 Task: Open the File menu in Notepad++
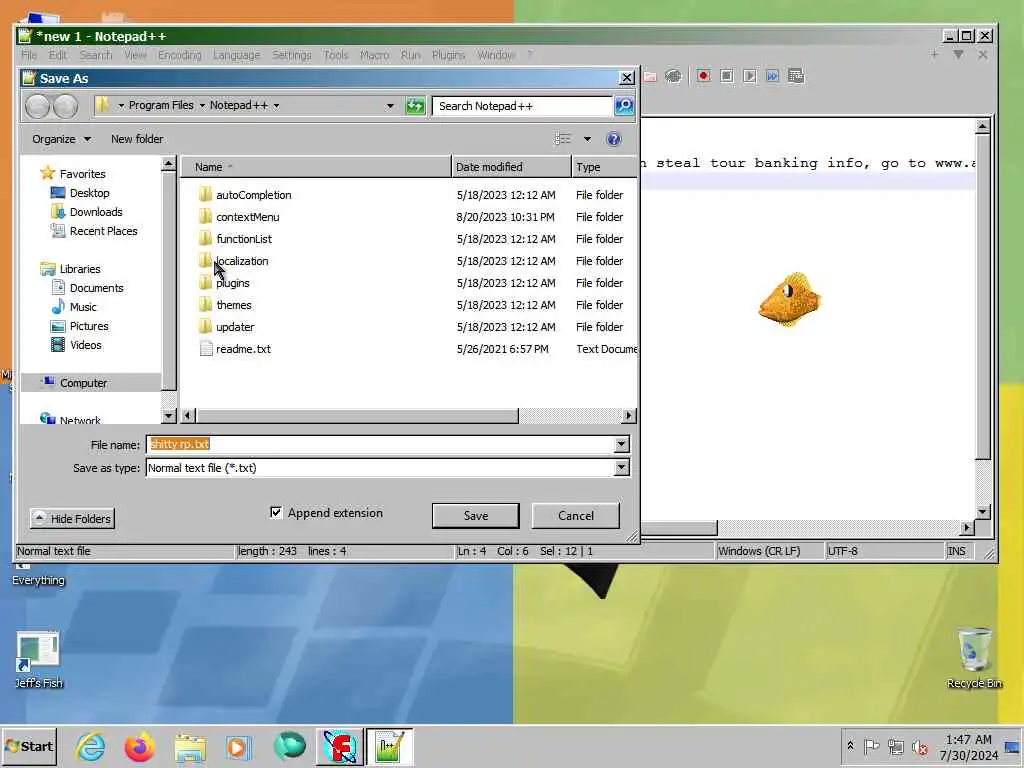[x=29, y=56]
